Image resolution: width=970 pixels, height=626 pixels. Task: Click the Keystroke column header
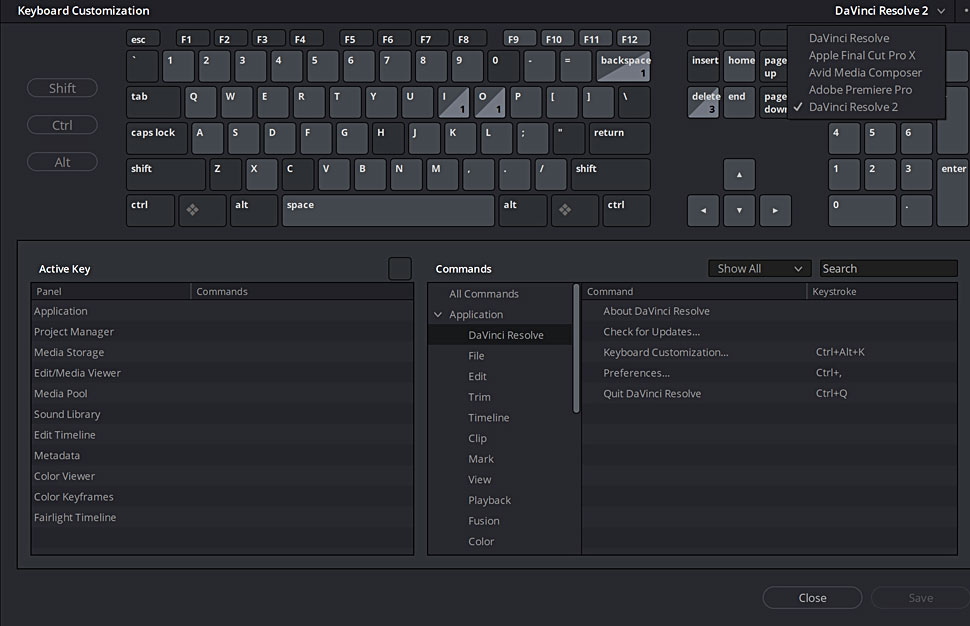pyautogui.click(x=882, y=291)
